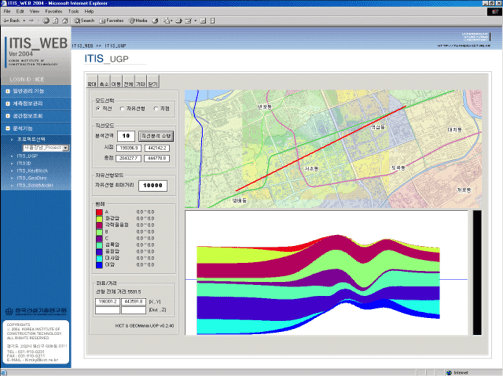
Task: Open ITIS_SolidModel link in sidebar
Action: click(x=35, y=185)
